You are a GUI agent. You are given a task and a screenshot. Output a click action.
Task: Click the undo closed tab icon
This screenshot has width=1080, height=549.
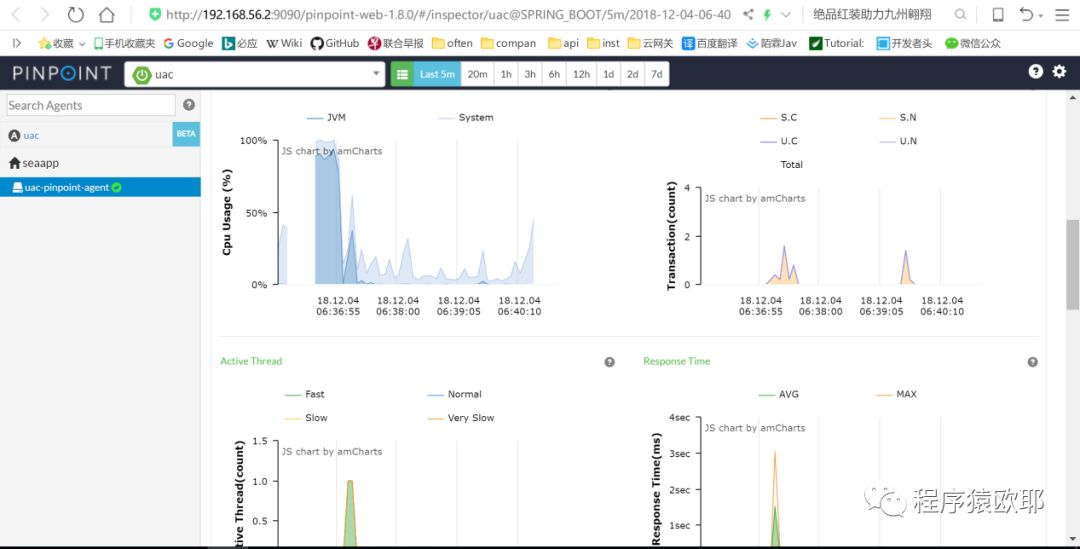[1027, 14]
